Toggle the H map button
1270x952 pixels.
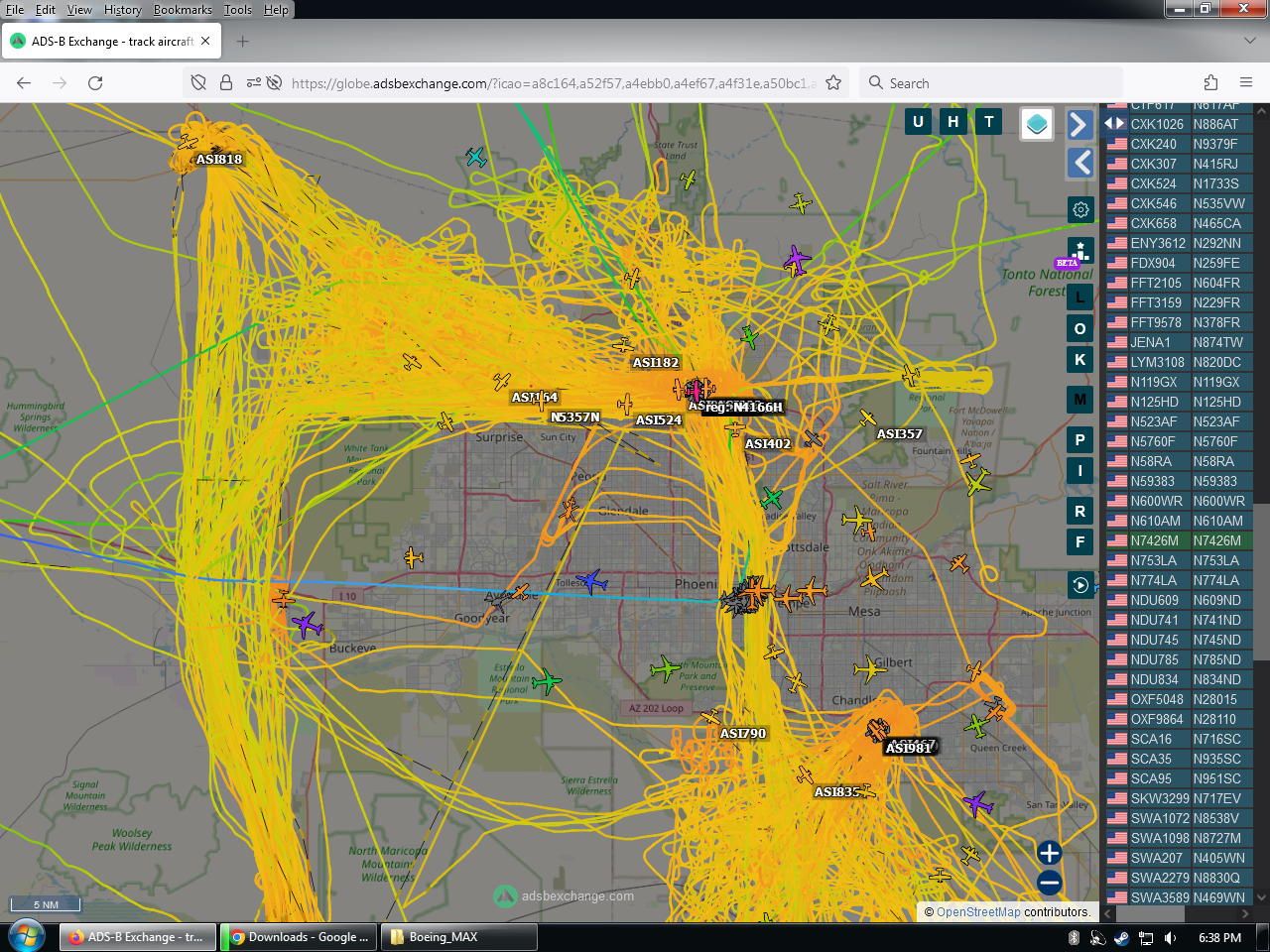click(x=953, y=122)
